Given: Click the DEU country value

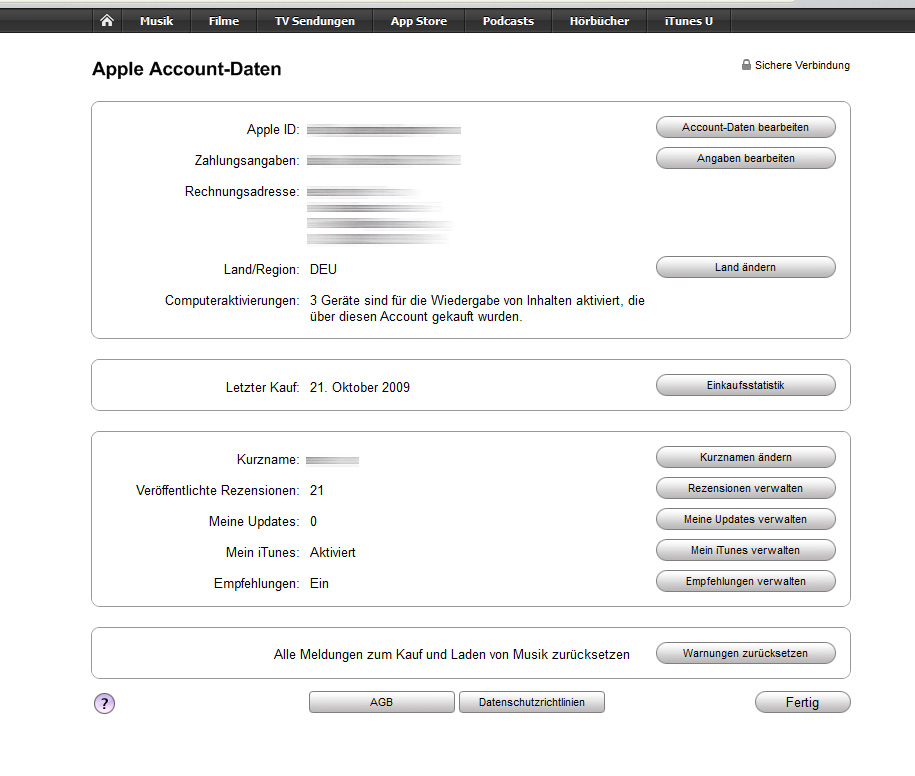Looking at the screenshot, I should coord(323,270).
